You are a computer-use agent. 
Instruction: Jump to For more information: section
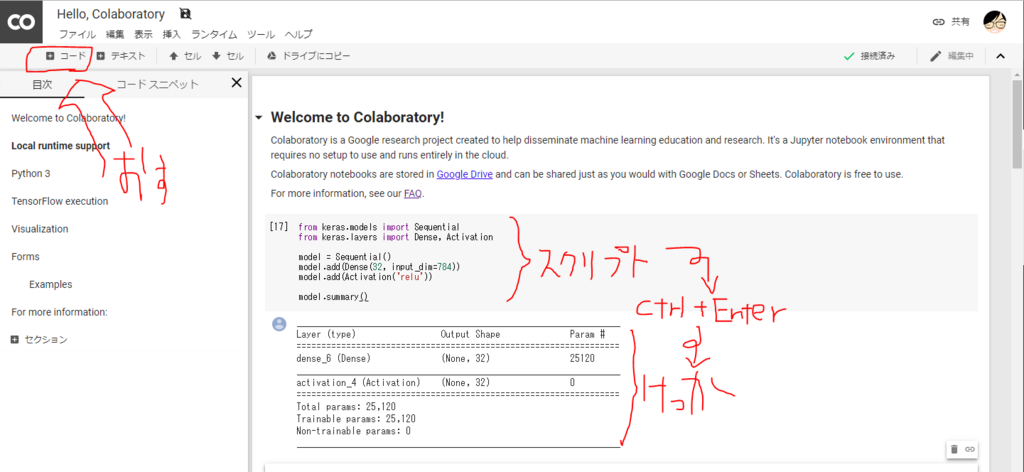[x=59, y=312]
